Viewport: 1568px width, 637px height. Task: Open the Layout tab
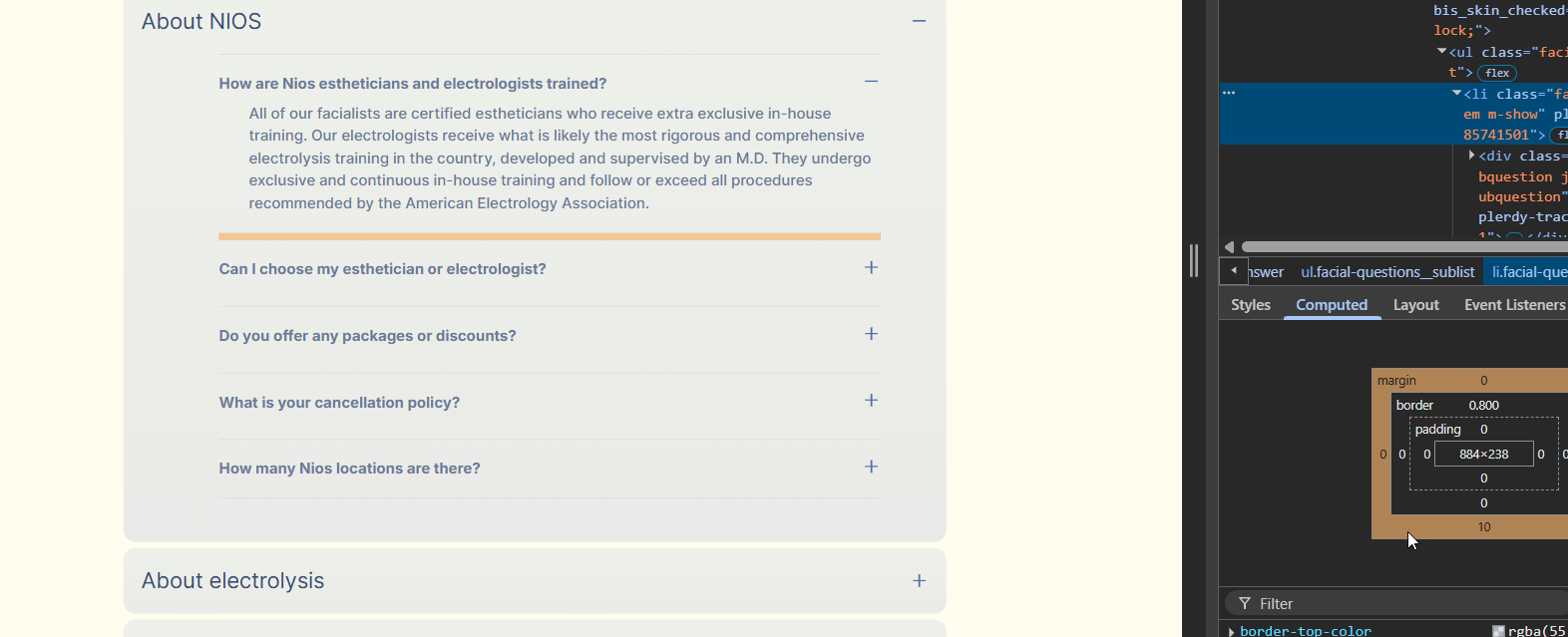[1415, 305]
